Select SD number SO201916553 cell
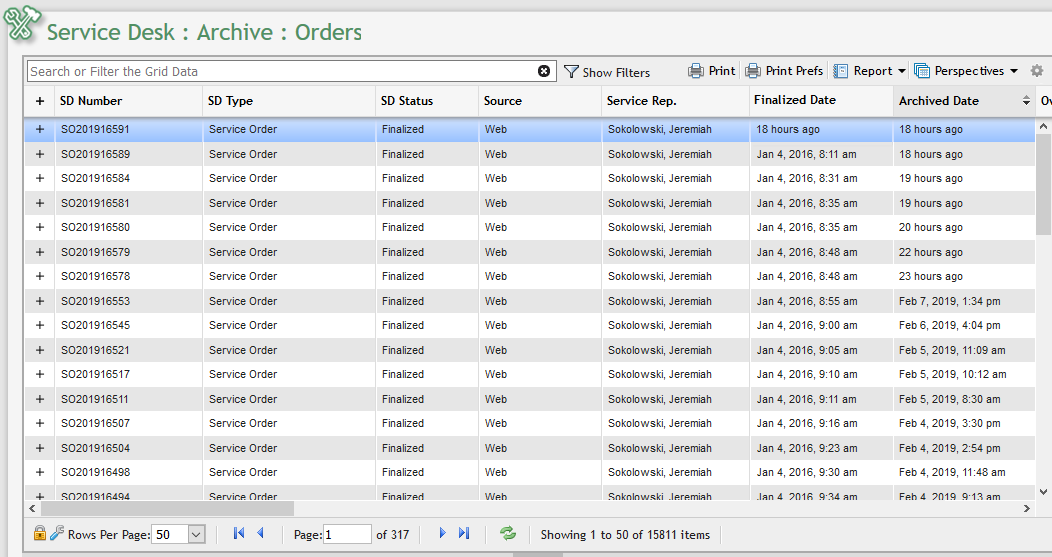The image size is (1052, 557). 95,301
